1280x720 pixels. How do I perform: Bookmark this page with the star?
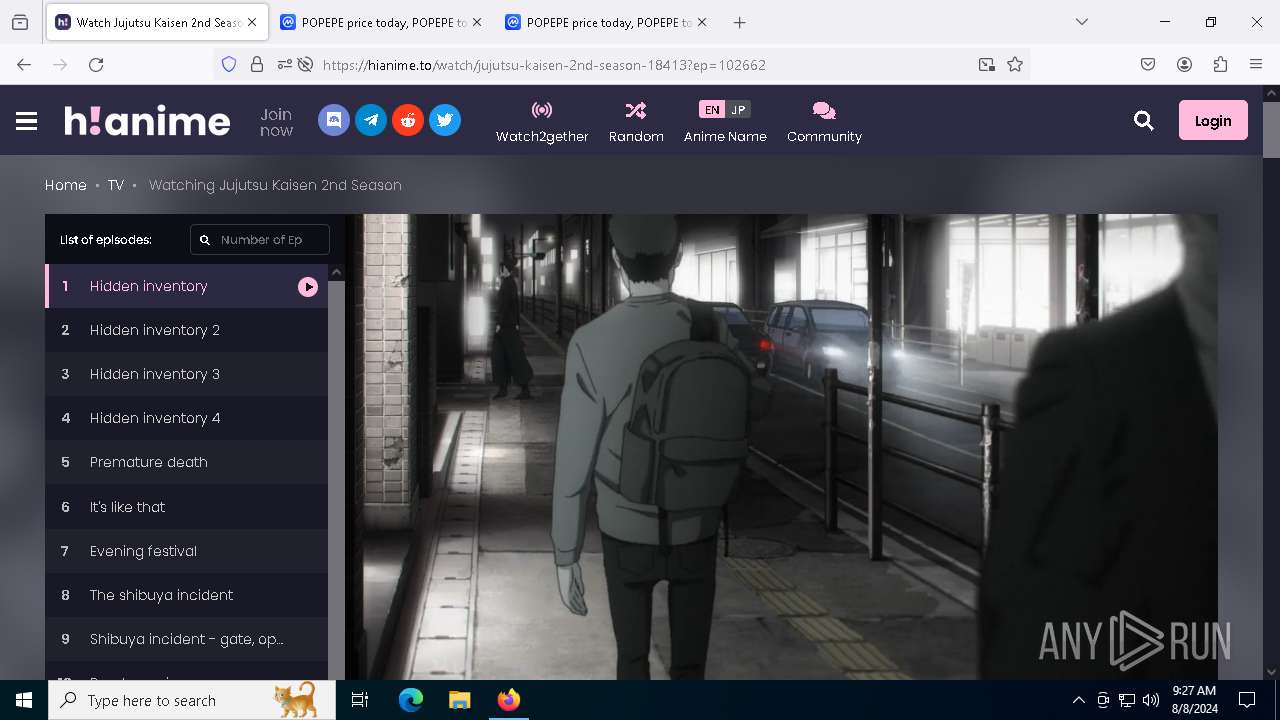[1015, 64]
